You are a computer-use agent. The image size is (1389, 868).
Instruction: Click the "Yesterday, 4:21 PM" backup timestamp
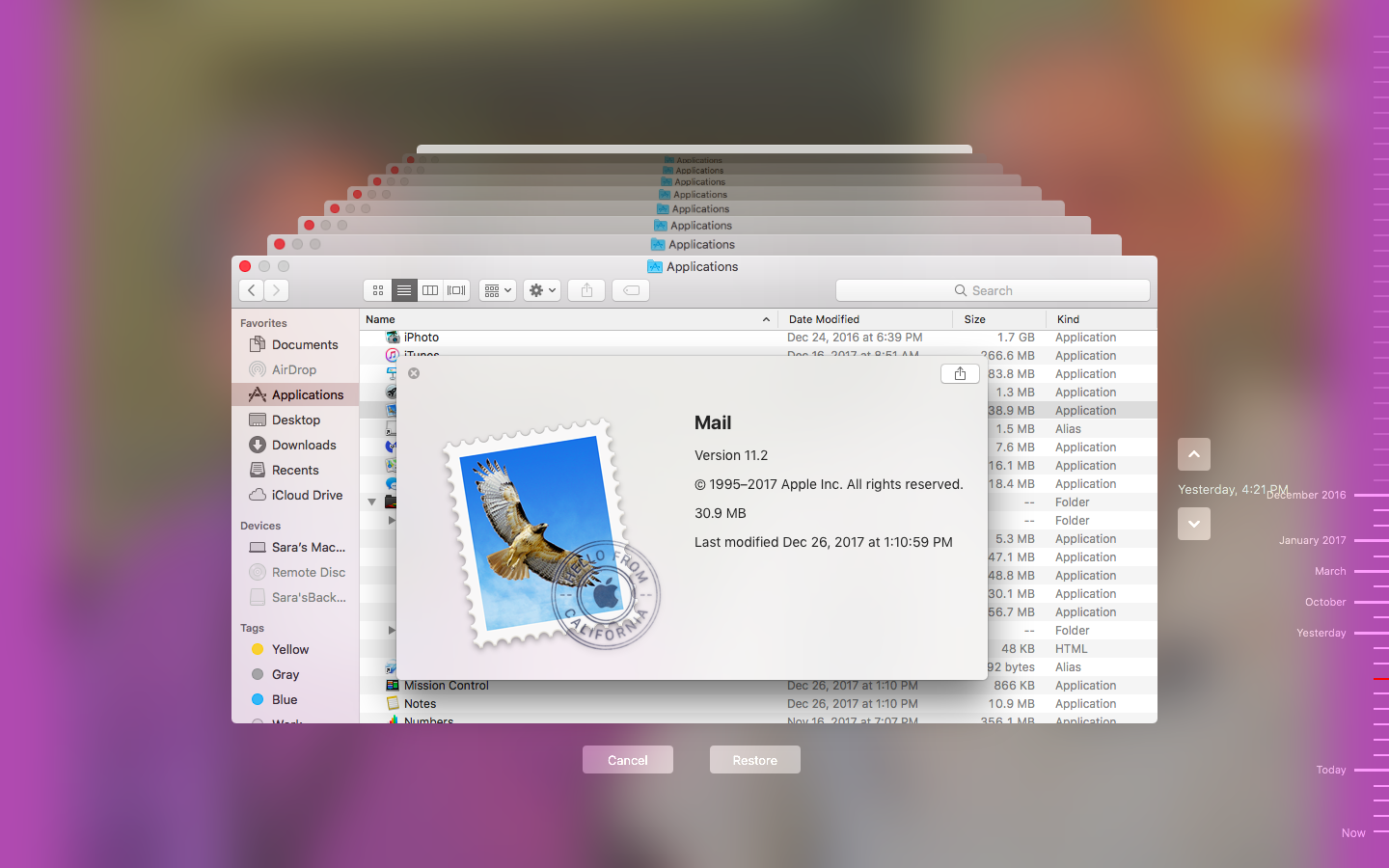click(1234, 489)
